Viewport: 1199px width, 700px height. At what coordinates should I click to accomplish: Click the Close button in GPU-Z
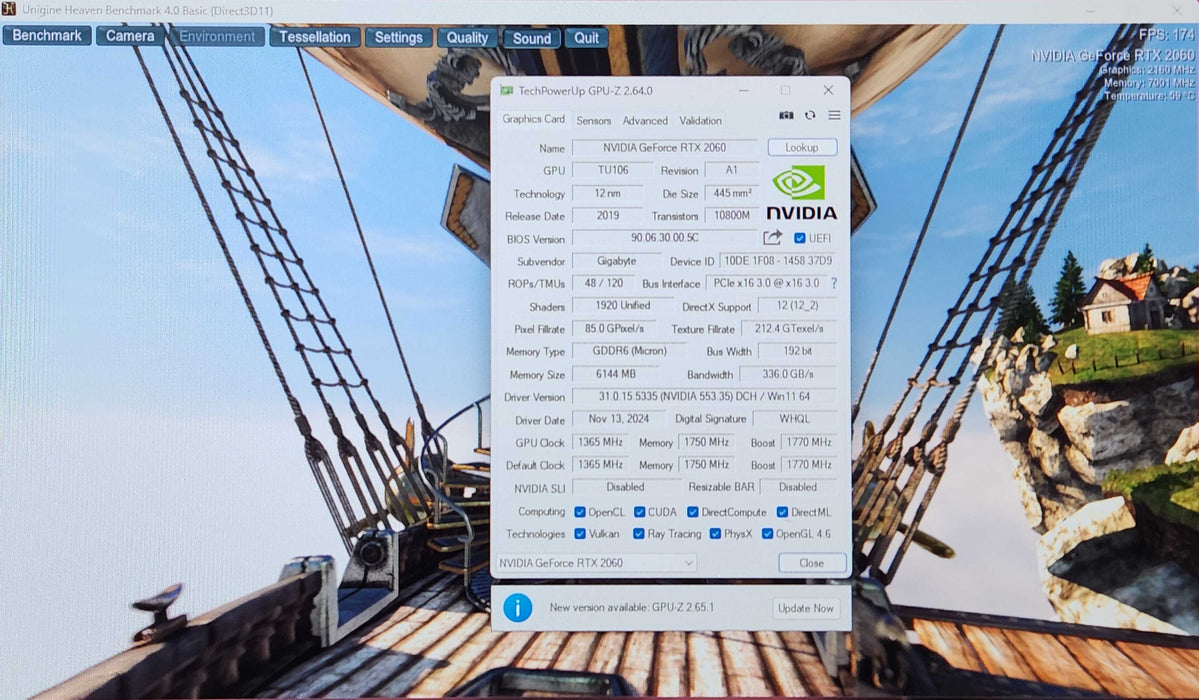(811, 563)
